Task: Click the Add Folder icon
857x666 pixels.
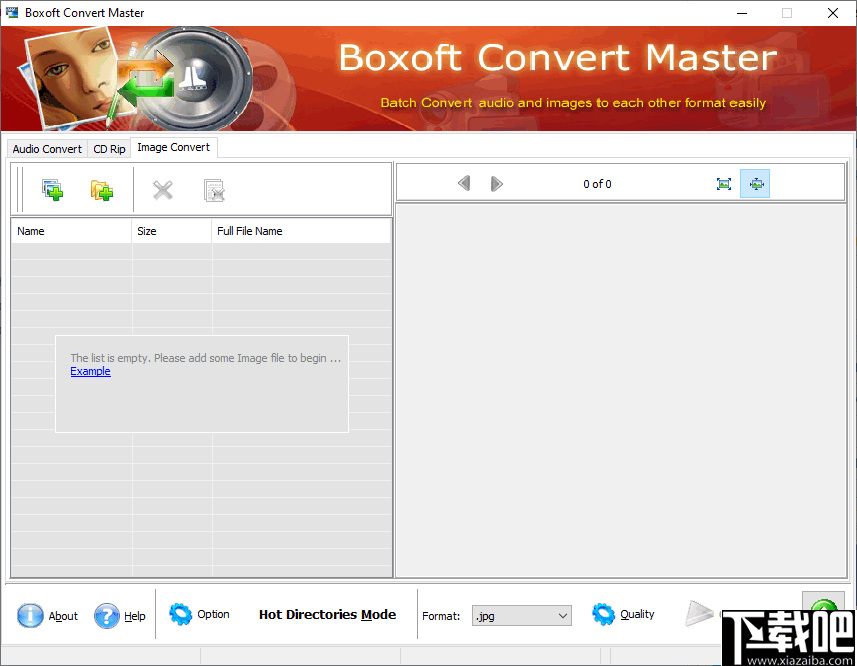Action: [101, 189]
